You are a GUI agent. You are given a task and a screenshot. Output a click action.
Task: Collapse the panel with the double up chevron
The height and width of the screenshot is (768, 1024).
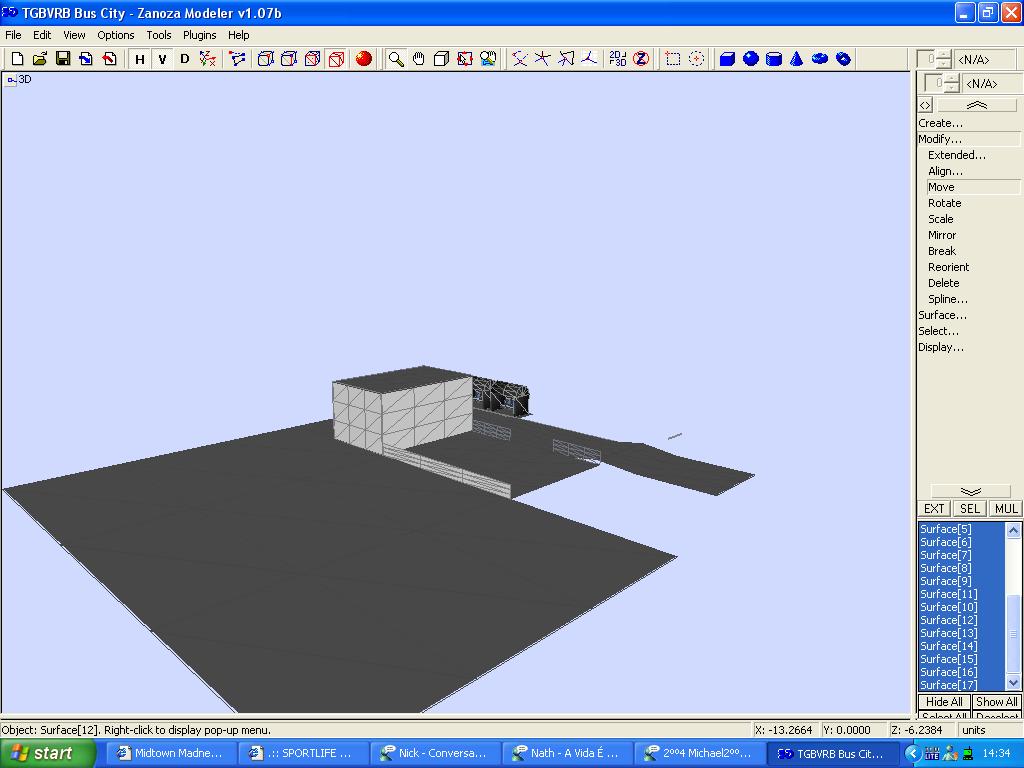pyautogui.click(x=976, y=105)
